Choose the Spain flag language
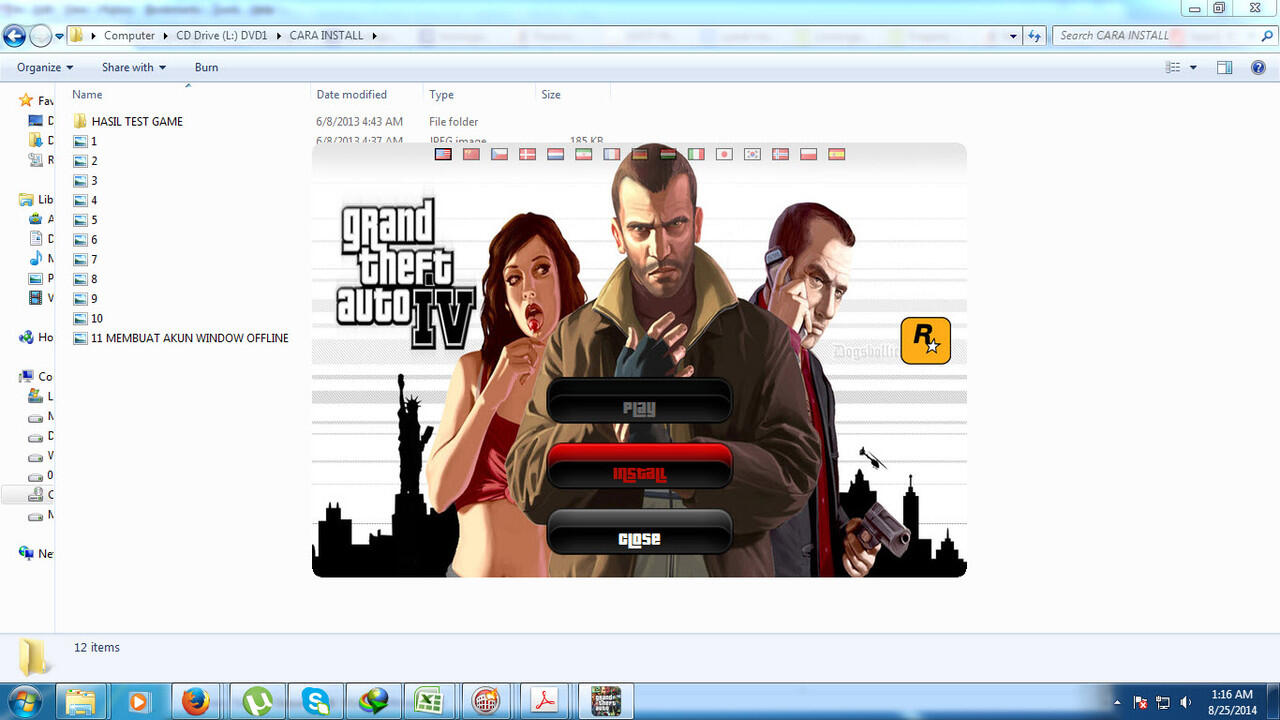 pos(836,154)
